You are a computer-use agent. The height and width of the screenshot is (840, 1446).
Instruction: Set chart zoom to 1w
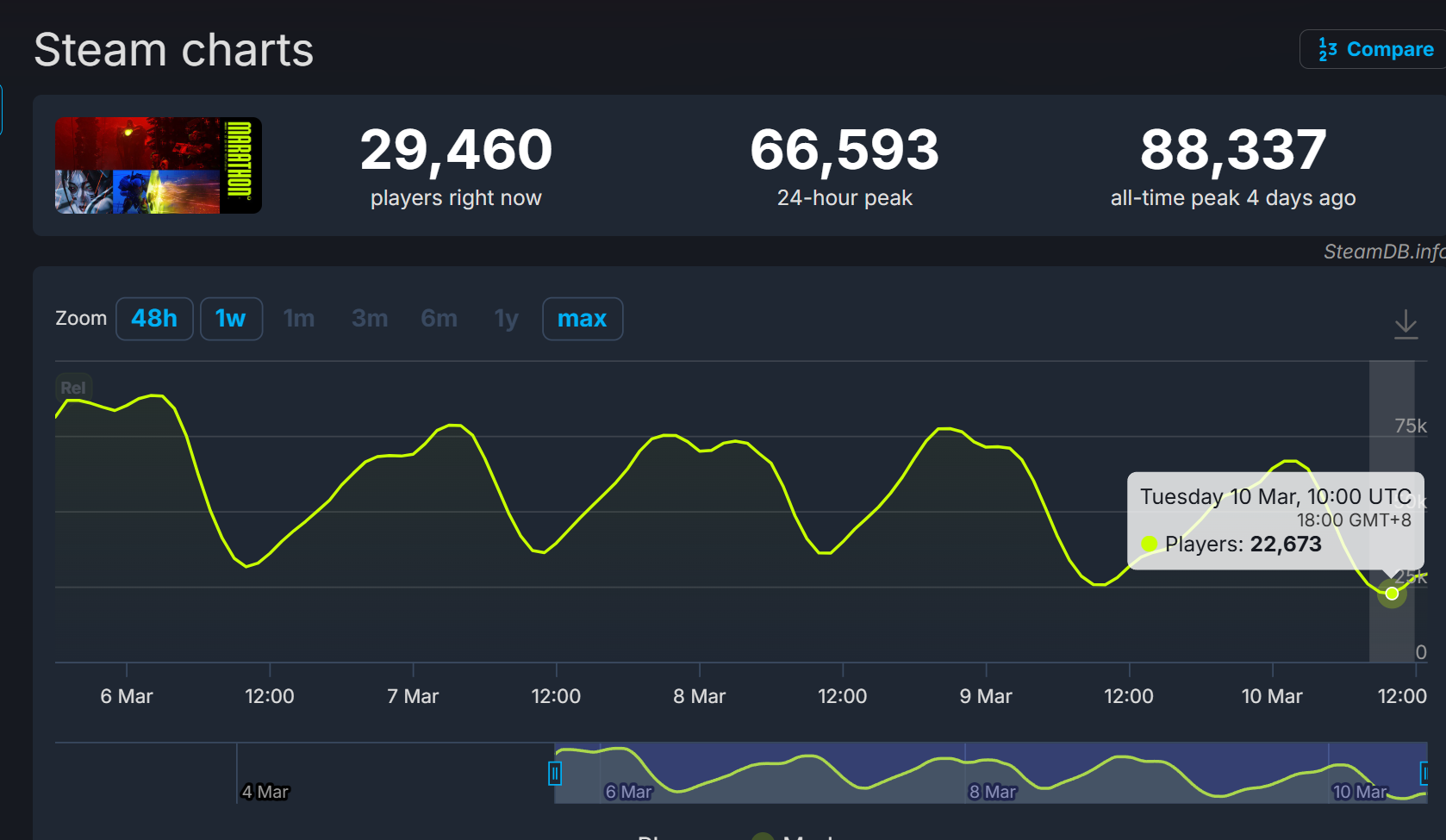pos(231,319)
